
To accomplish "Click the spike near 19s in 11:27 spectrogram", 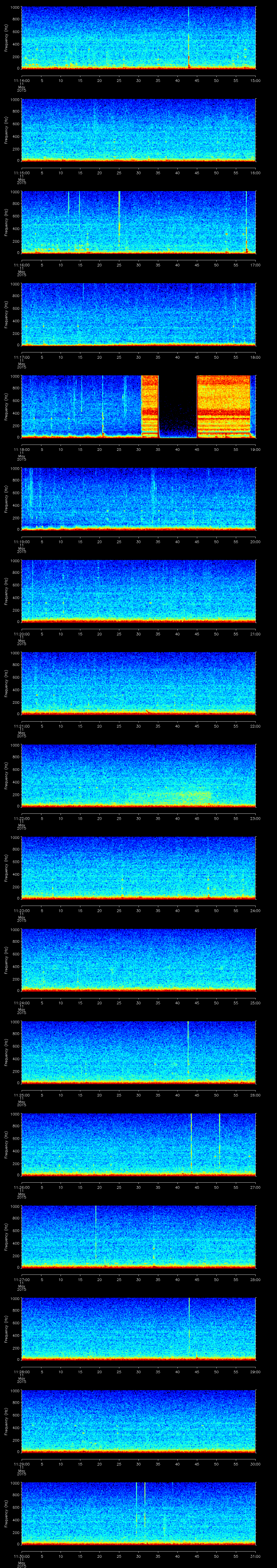I will (x=95, y=1233).
